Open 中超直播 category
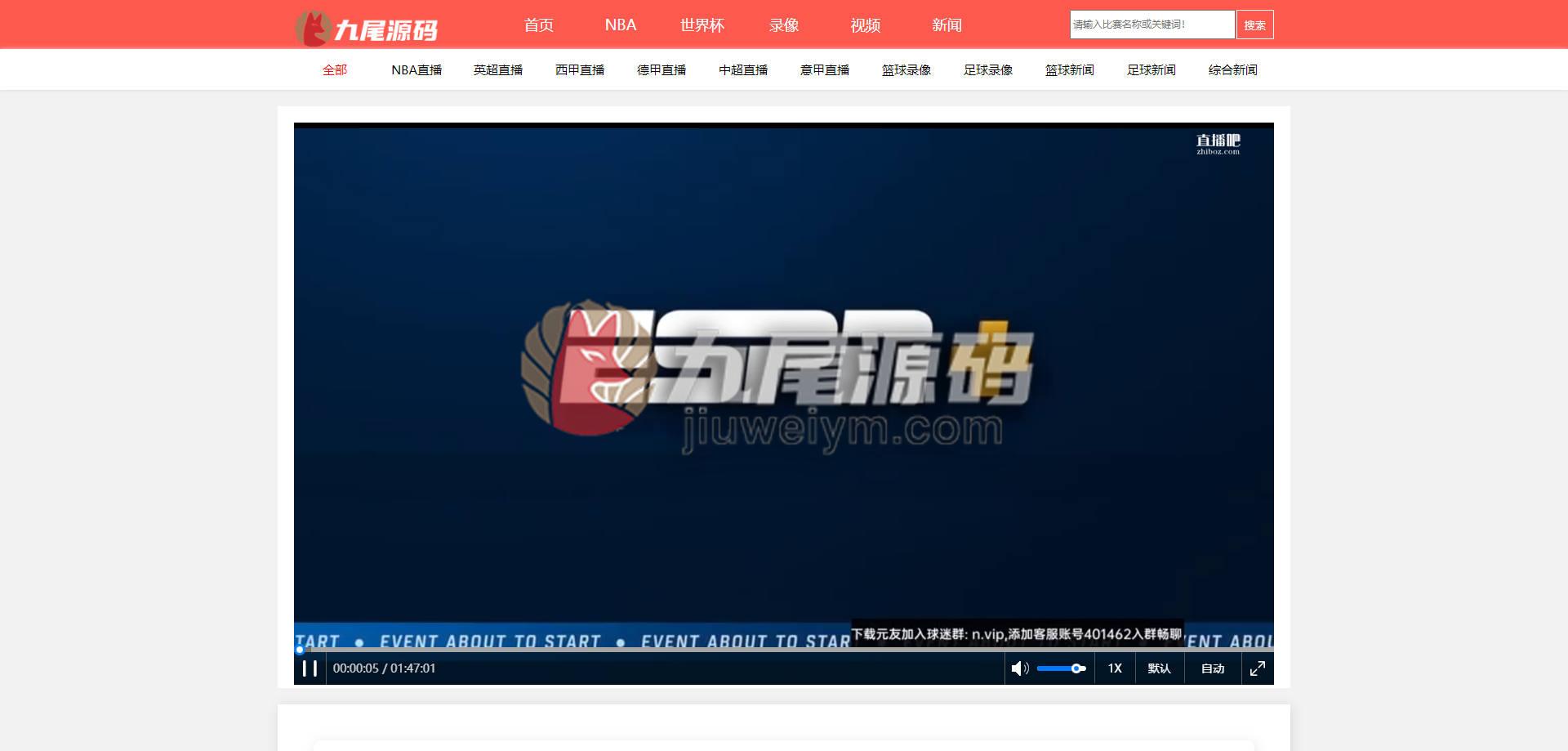This screenshot has height=751, width=1568. [743, 70]
